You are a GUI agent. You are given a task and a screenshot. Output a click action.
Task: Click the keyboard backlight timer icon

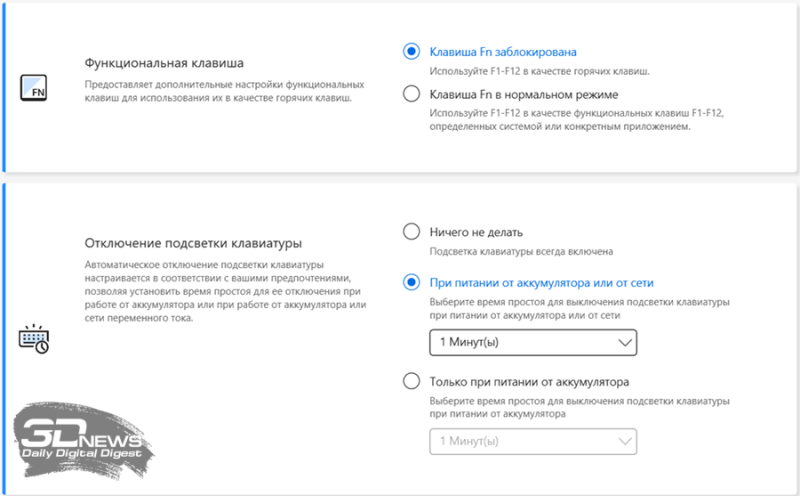pos(33,338)
